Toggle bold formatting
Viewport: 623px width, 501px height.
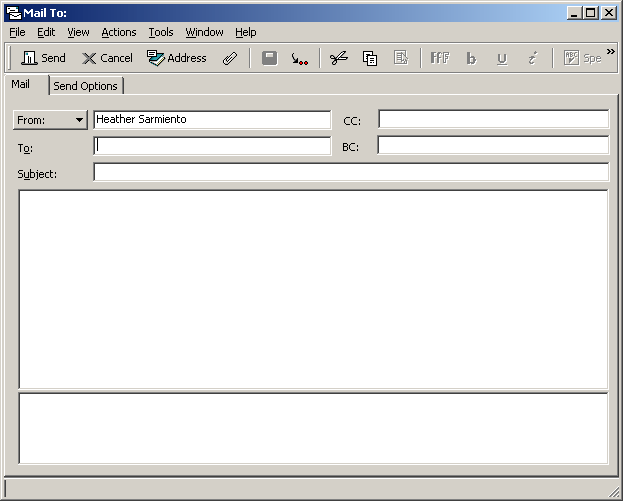tap(471, 58)
